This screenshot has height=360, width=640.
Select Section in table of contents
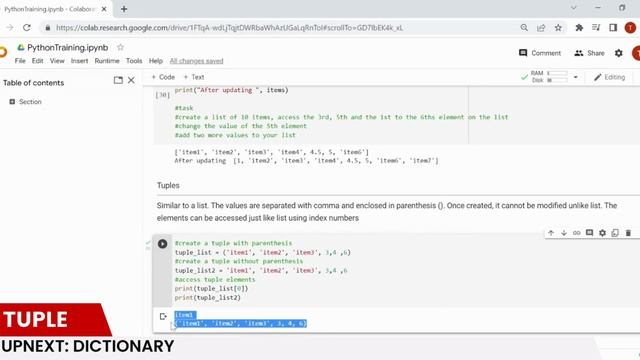(30, 102)
